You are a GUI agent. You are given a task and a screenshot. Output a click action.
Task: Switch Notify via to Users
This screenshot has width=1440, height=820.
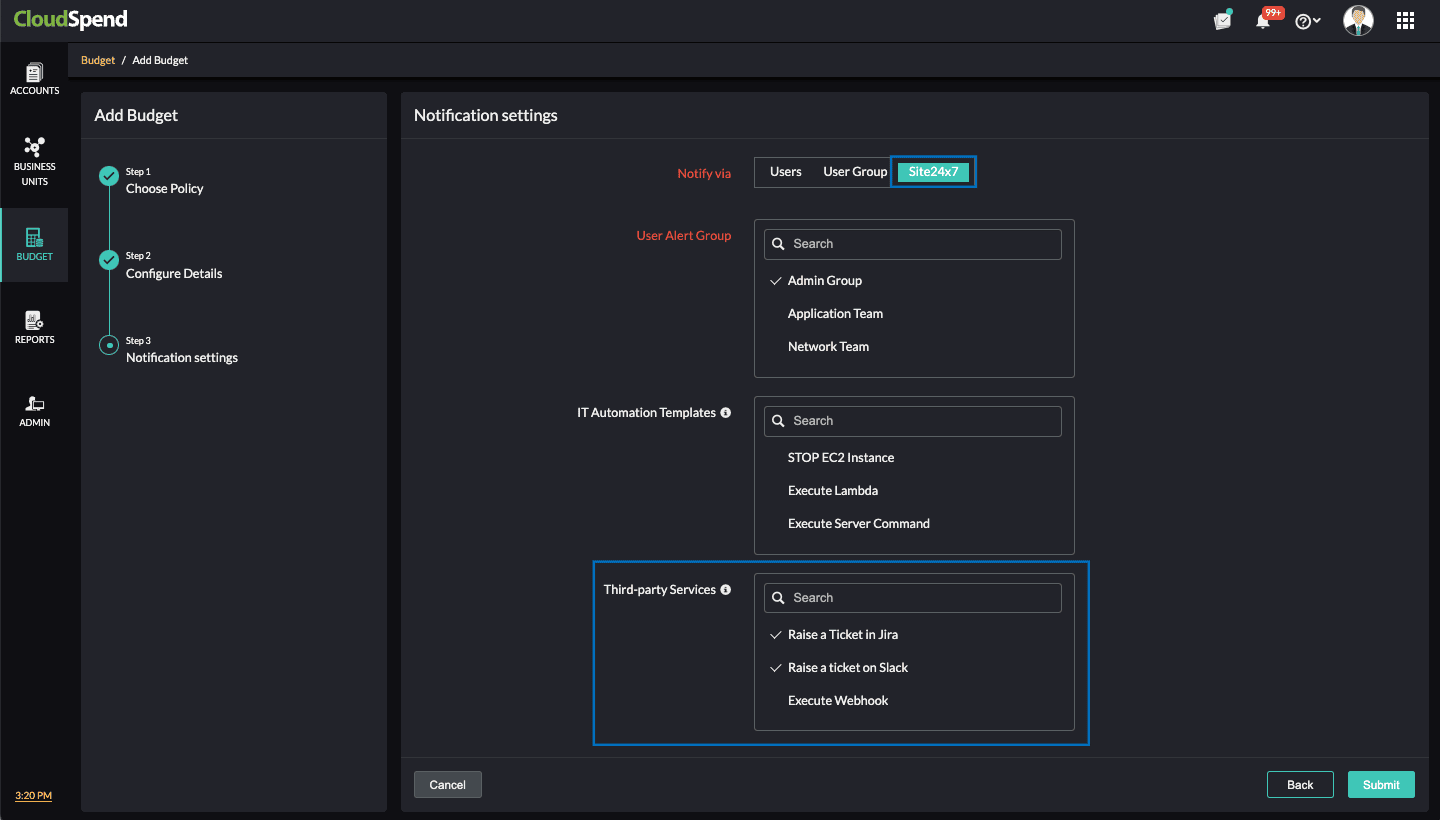coord(786,172)
